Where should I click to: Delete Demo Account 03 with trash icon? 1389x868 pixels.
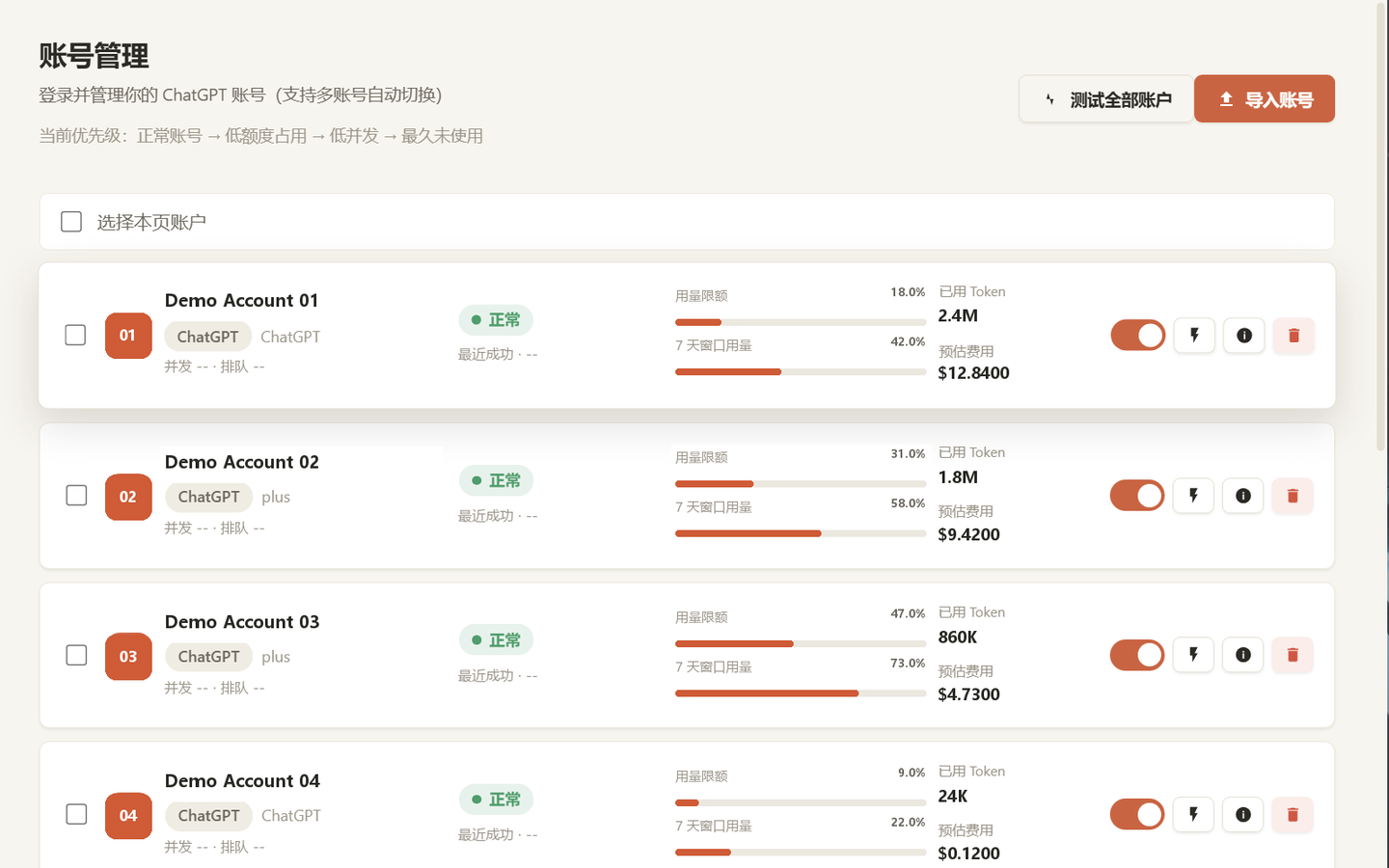pos(1293,655)
